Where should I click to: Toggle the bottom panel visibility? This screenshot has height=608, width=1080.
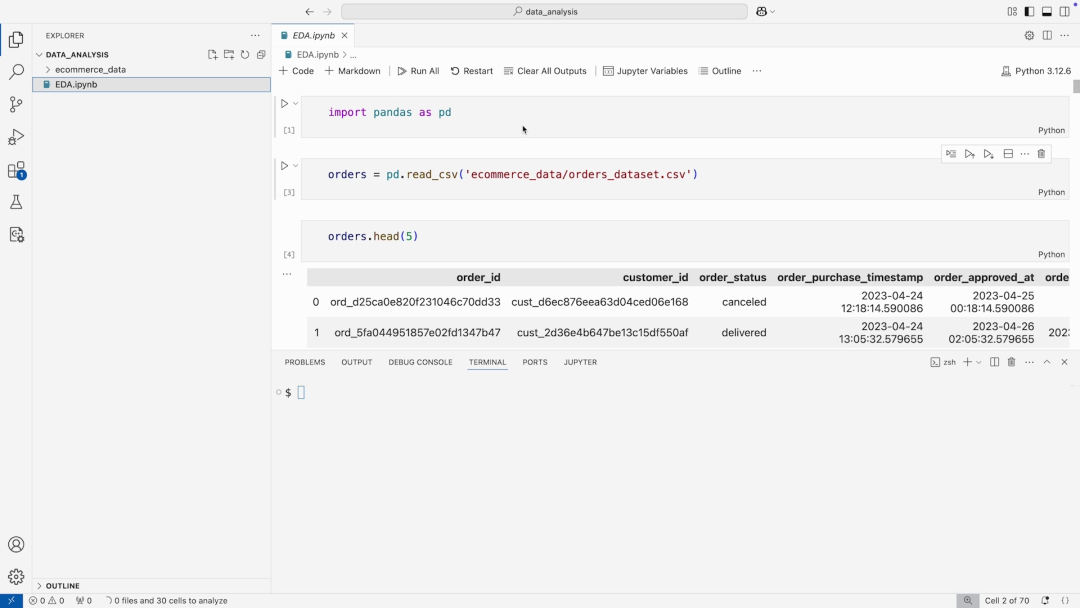pos(1047,12)
